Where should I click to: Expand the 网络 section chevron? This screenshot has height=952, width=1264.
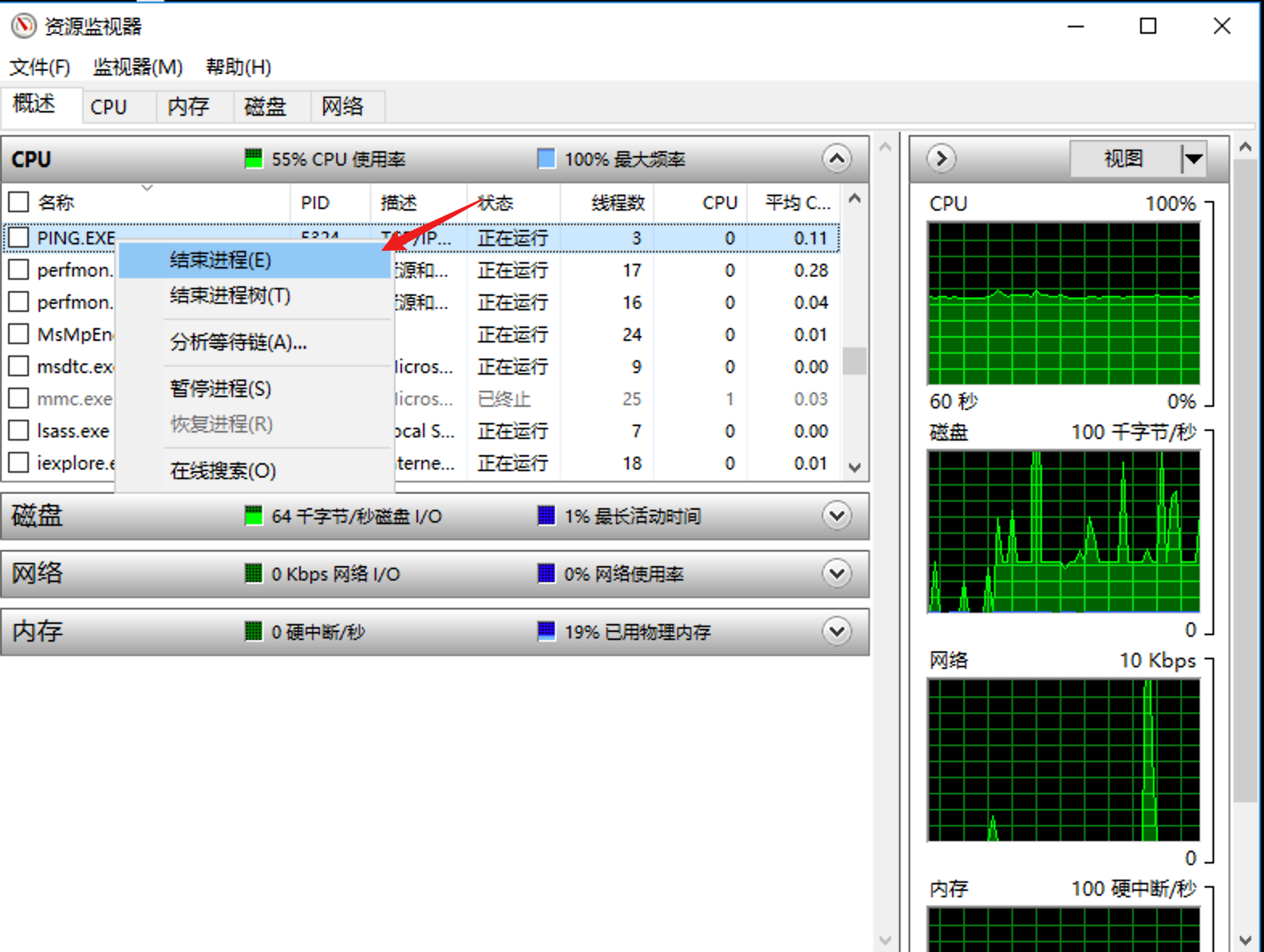point(837,573)
